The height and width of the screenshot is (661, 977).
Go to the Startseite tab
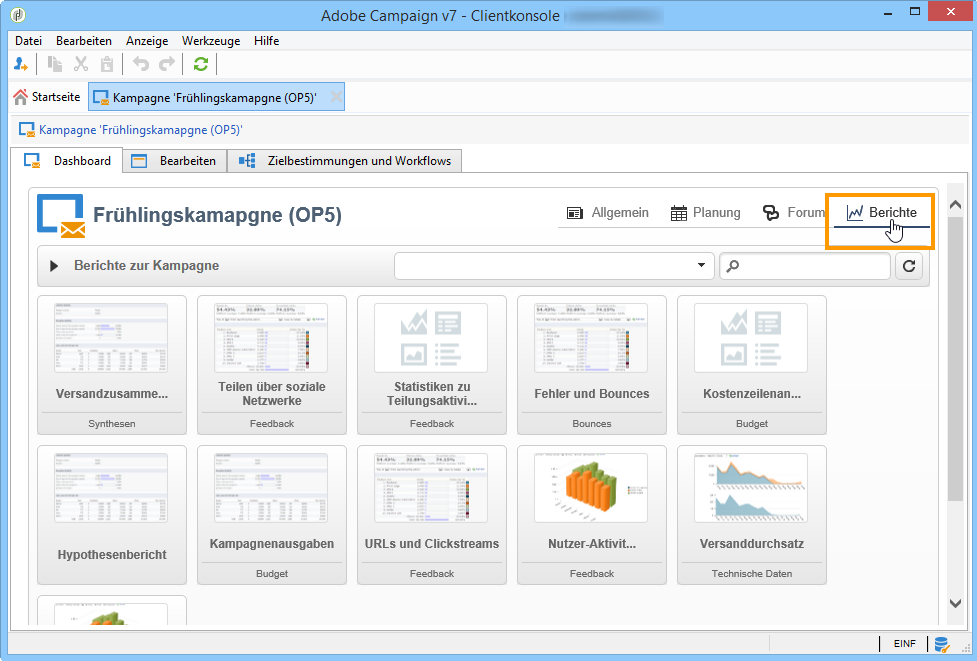click(47, 97)
